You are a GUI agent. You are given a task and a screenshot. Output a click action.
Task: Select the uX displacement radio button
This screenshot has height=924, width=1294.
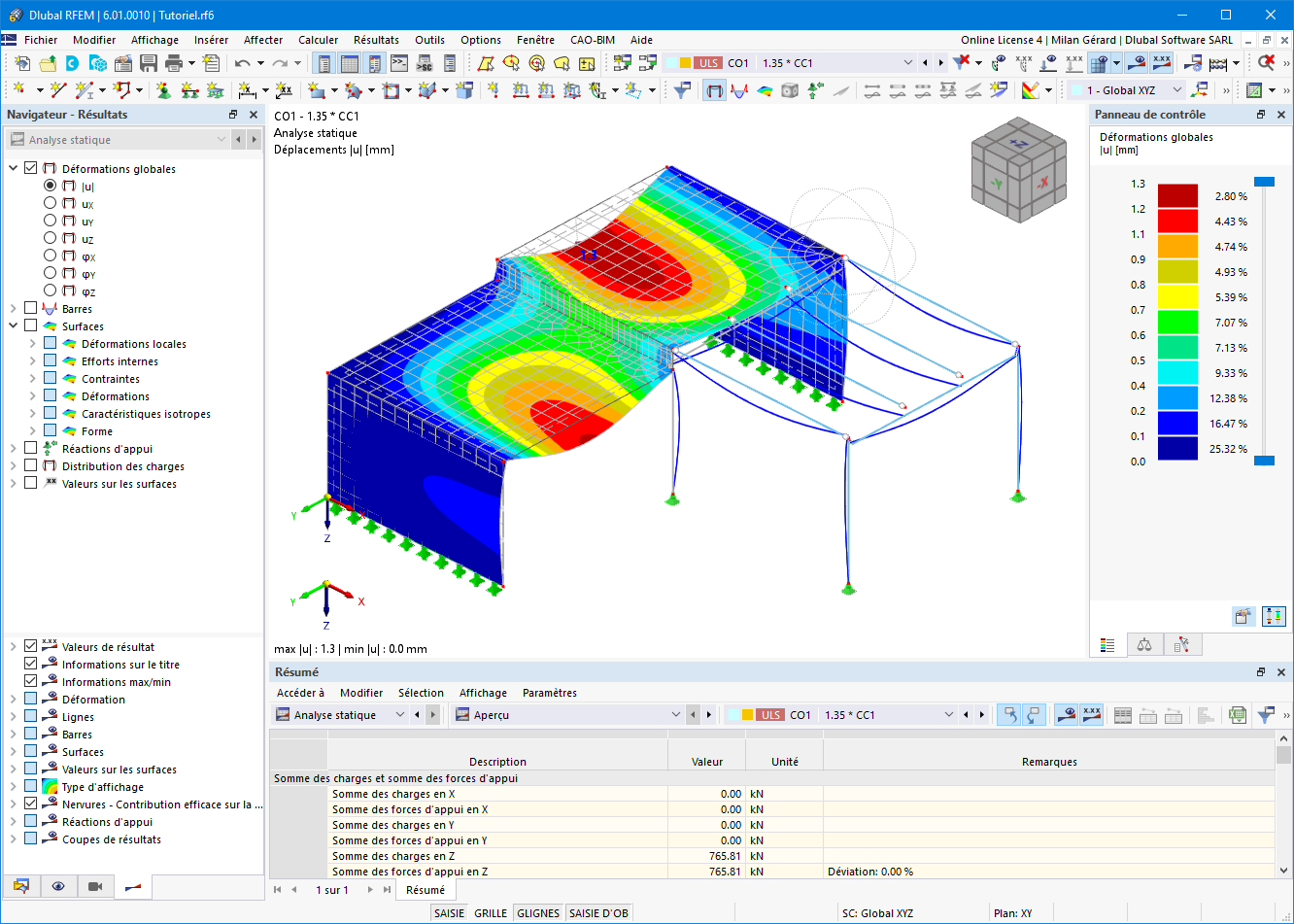click(x=51, y=203)
